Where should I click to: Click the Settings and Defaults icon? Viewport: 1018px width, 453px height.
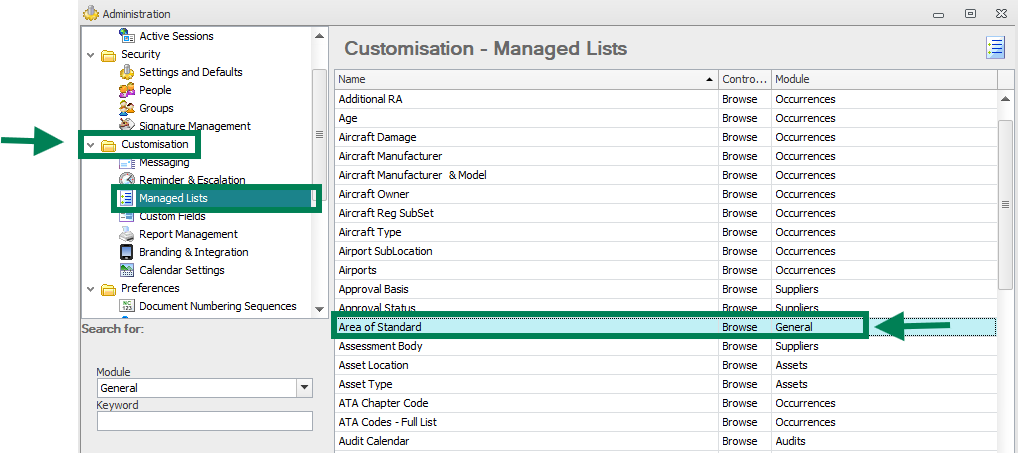pos(127,72)
